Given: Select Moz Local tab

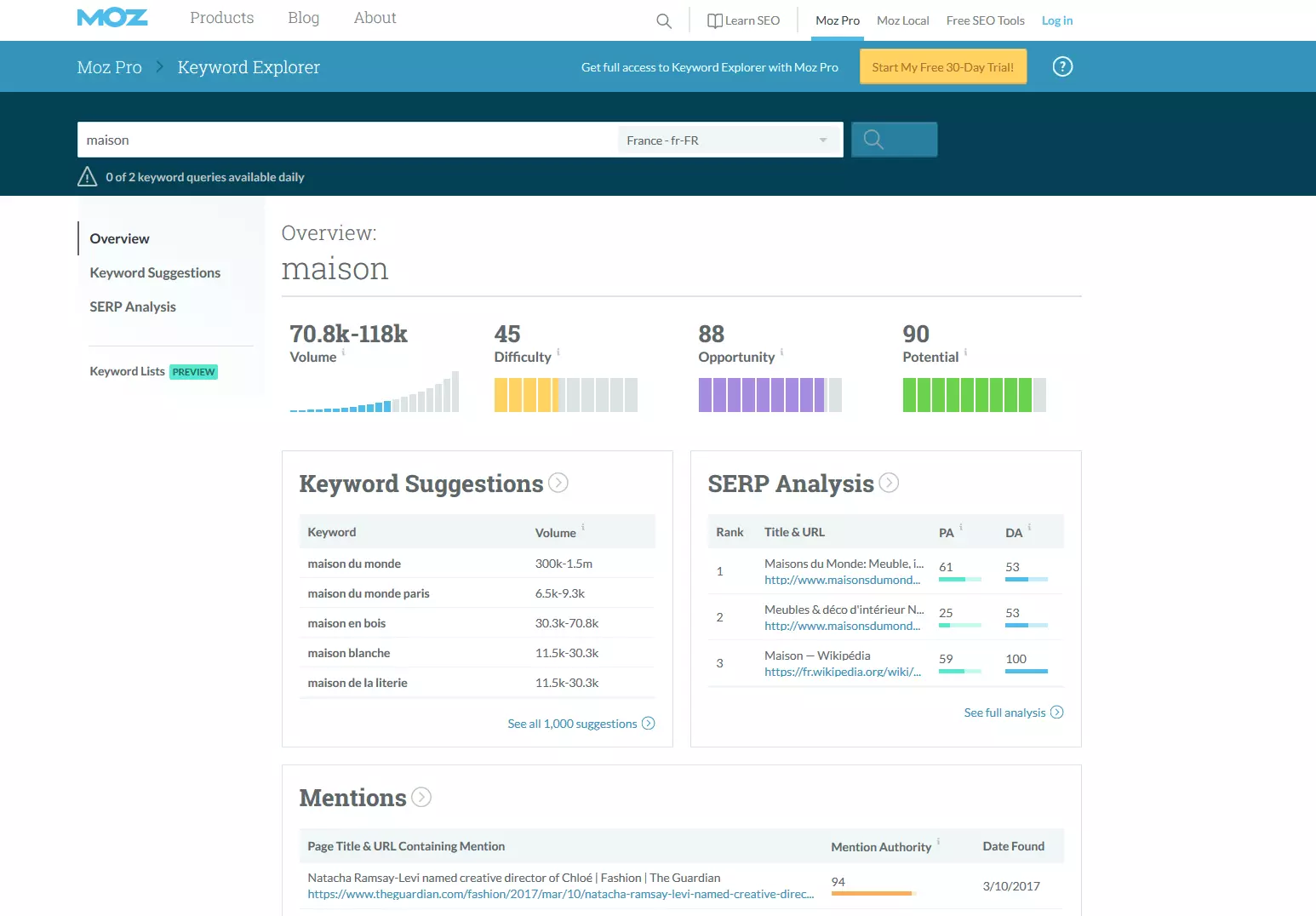Looking at the screenshot, I should tap(902, 20).
